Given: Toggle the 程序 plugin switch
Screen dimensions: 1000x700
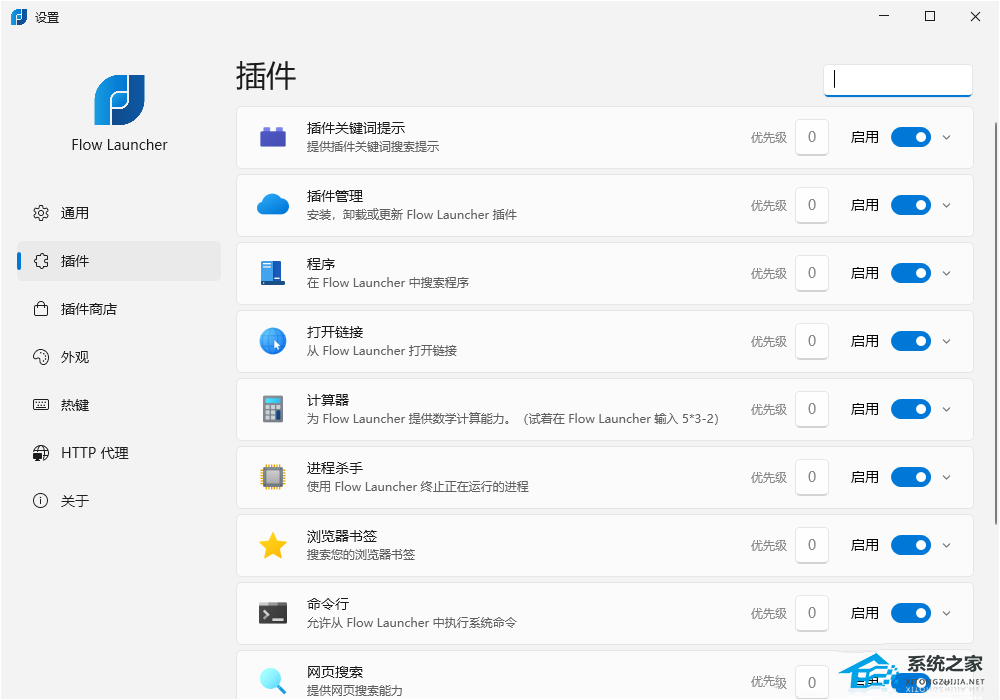Looking at the screenshot, I should coord(911,273).
